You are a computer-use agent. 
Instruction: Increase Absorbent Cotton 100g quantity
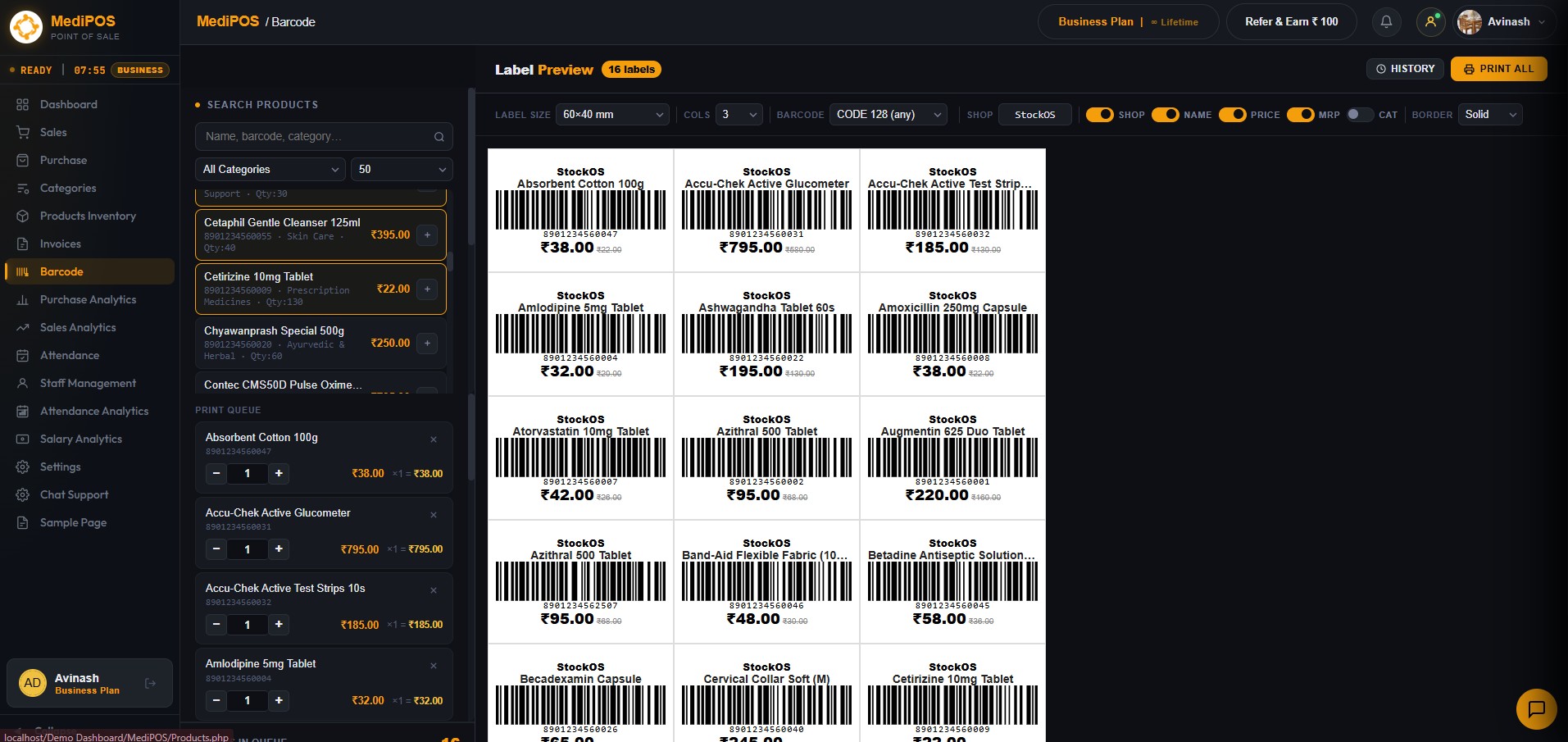pos(279,473)
